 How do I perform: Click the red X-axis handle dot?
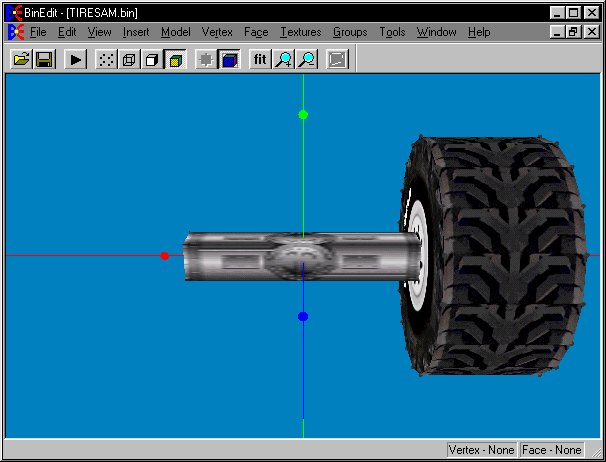(x=165, y=256)
